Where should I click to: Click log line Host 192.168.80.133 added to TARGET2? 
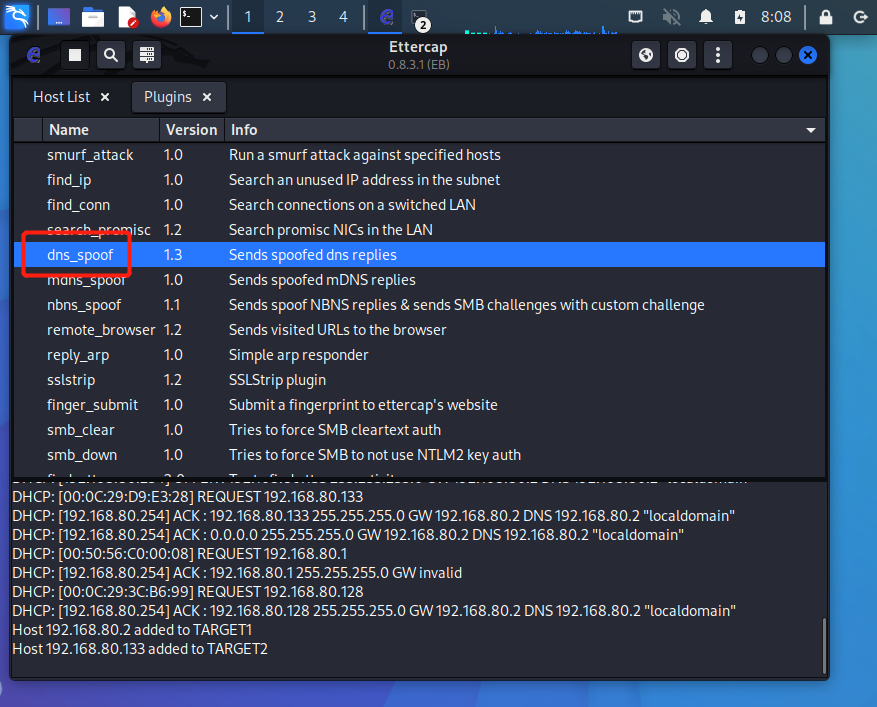point(140,649)
